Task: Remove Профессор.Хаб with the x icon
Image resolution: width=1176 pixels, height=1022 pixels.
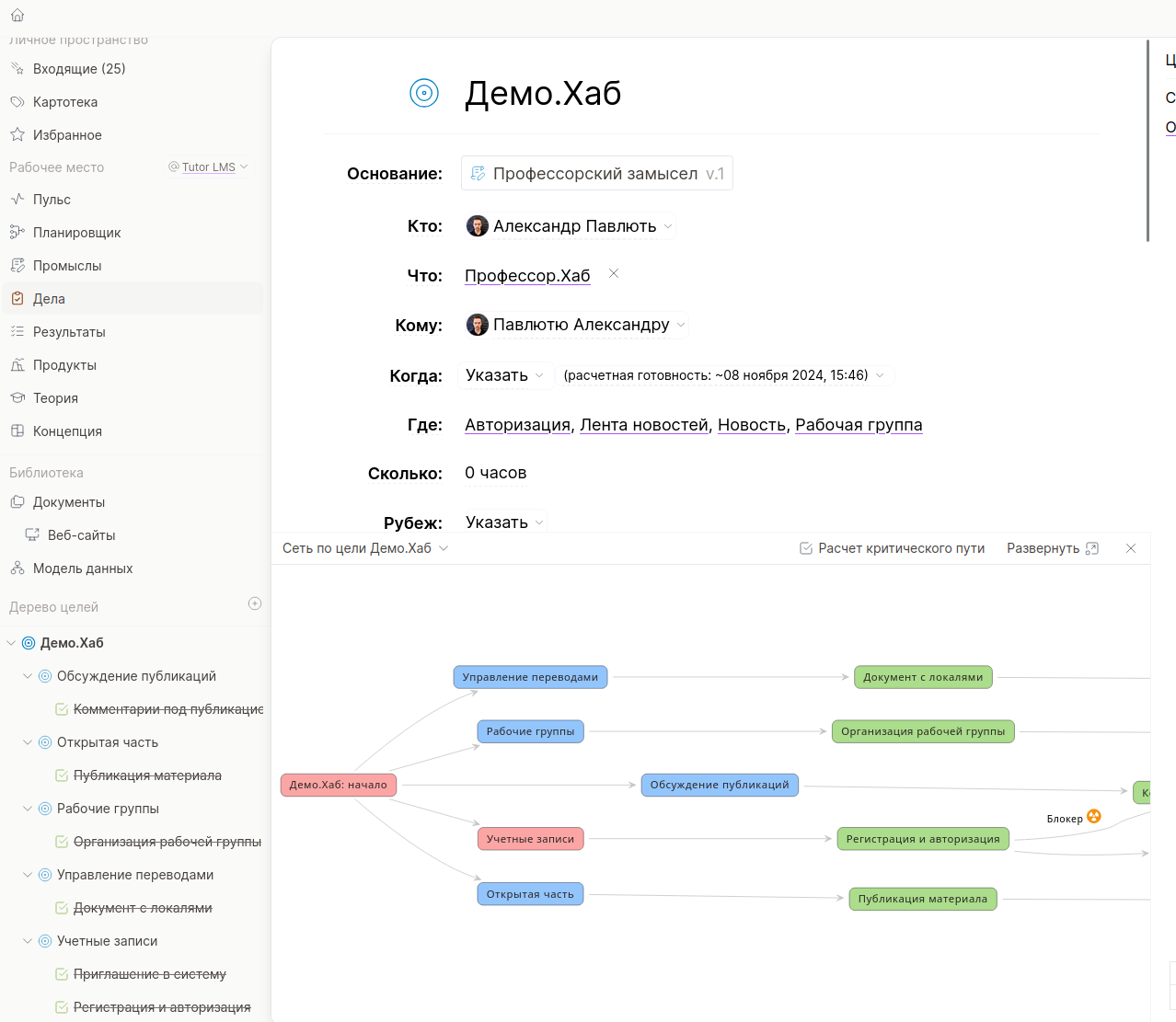Action: [614, 273]
